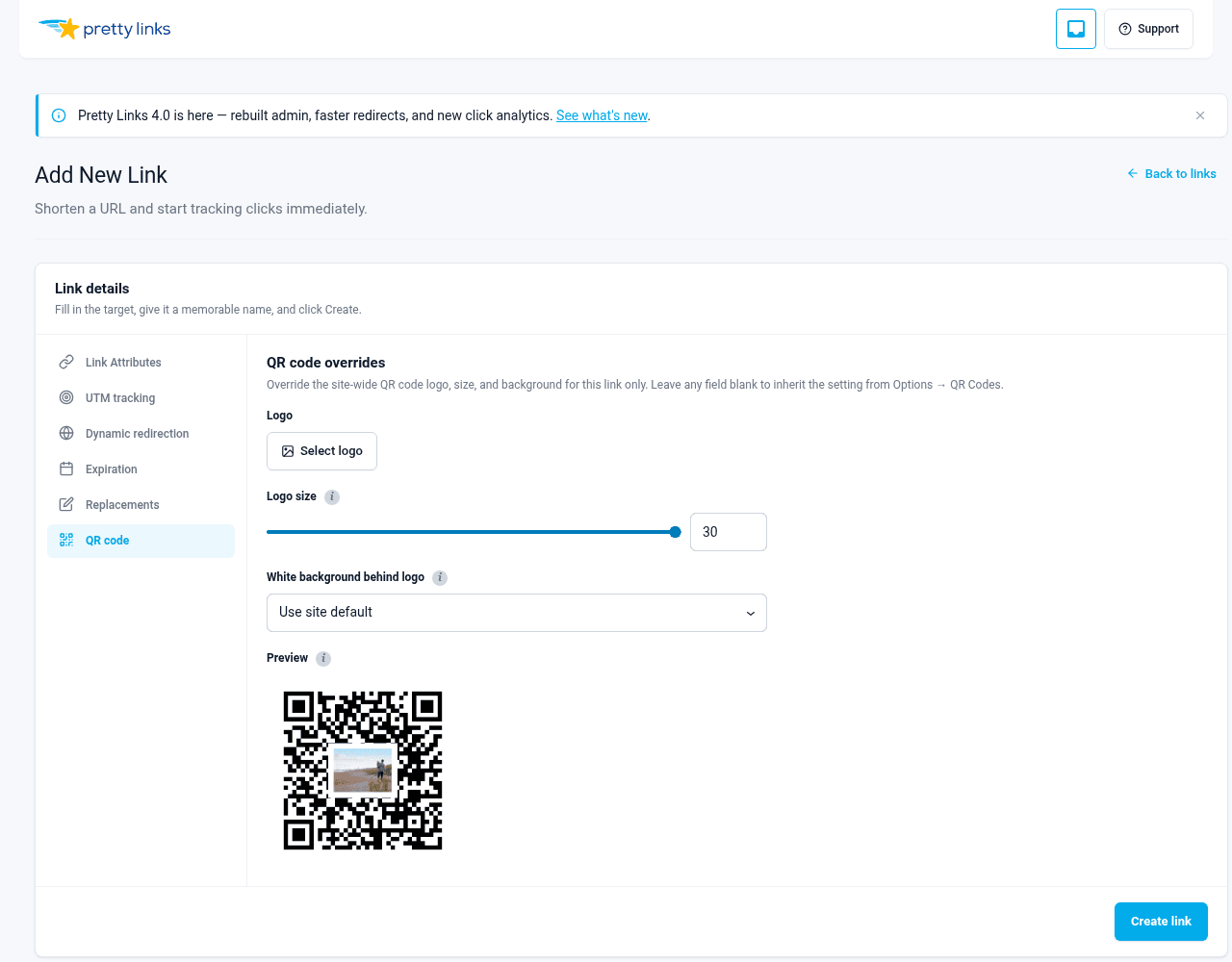Click the Logo size number field

click(729, 532)
